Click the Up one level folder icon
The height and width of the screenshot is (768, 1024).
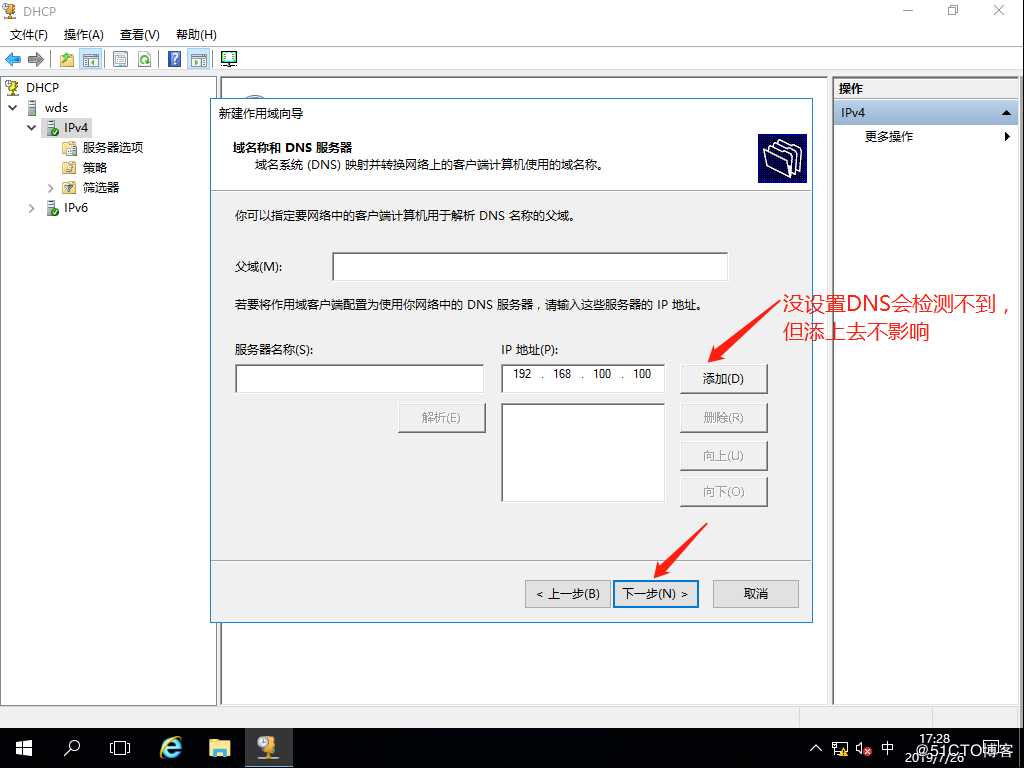coord(67,59)
